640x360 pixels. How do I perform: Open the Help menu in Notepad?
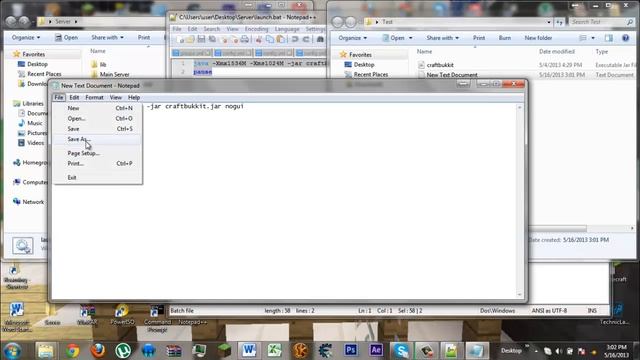pyautogui.click(x=134, y=98)
